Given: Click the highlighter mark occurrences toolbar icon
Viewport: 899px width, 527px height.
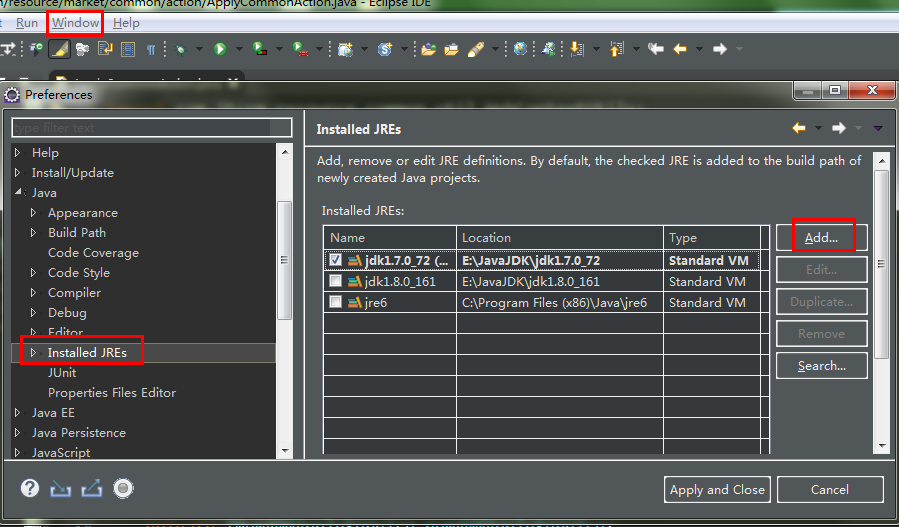Looking at the screenshot, I should point(58,49).
